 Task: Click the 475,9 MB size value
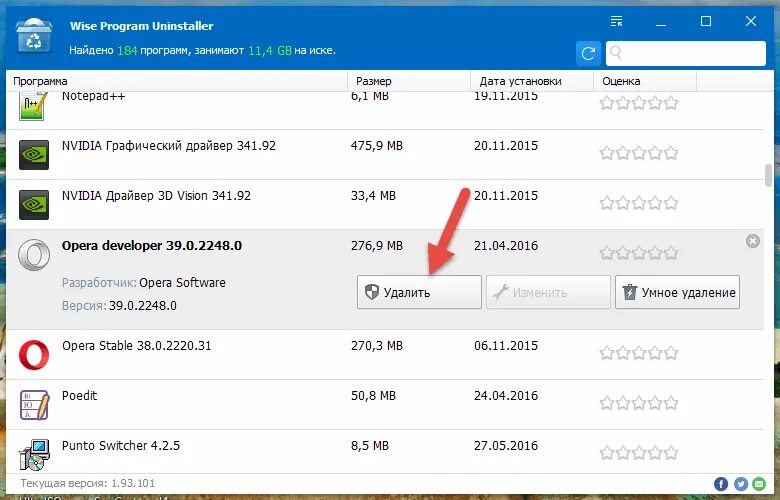377,146
